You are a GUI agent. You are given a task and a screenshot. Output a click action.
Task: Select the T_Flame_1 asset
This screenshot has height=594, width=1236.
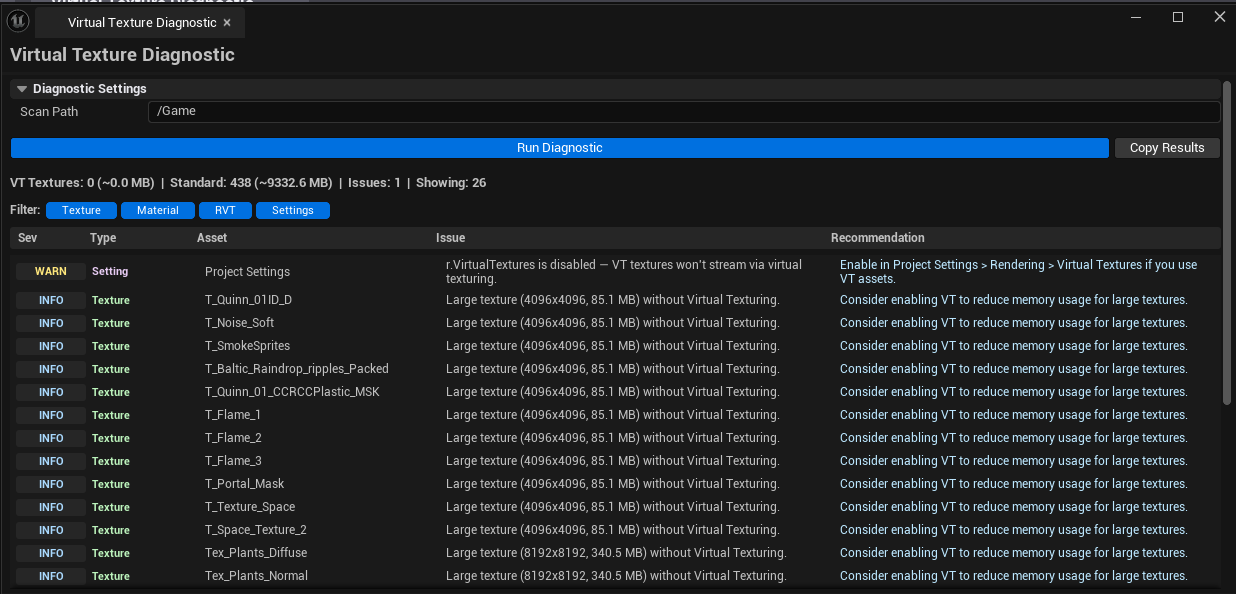coord(233,415)
